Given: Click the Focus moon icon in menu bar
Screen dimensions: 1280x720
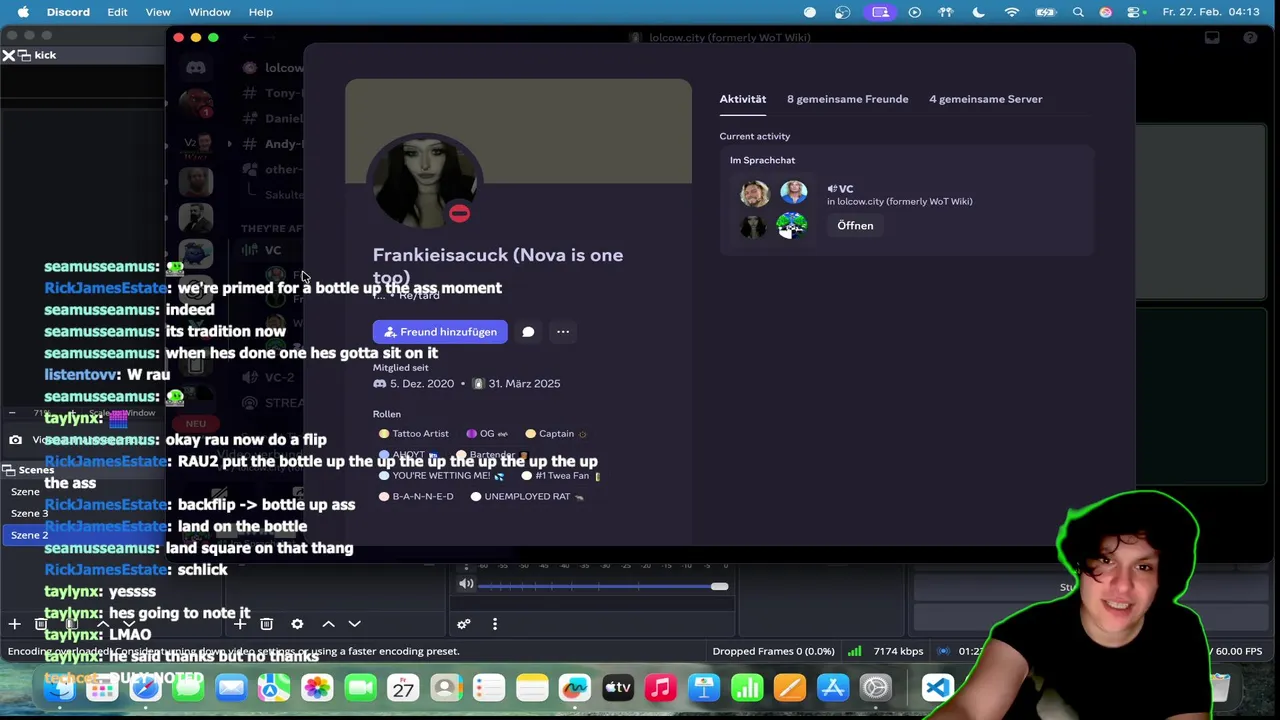Looking at the screenshot, I should [x=978, y=12].
